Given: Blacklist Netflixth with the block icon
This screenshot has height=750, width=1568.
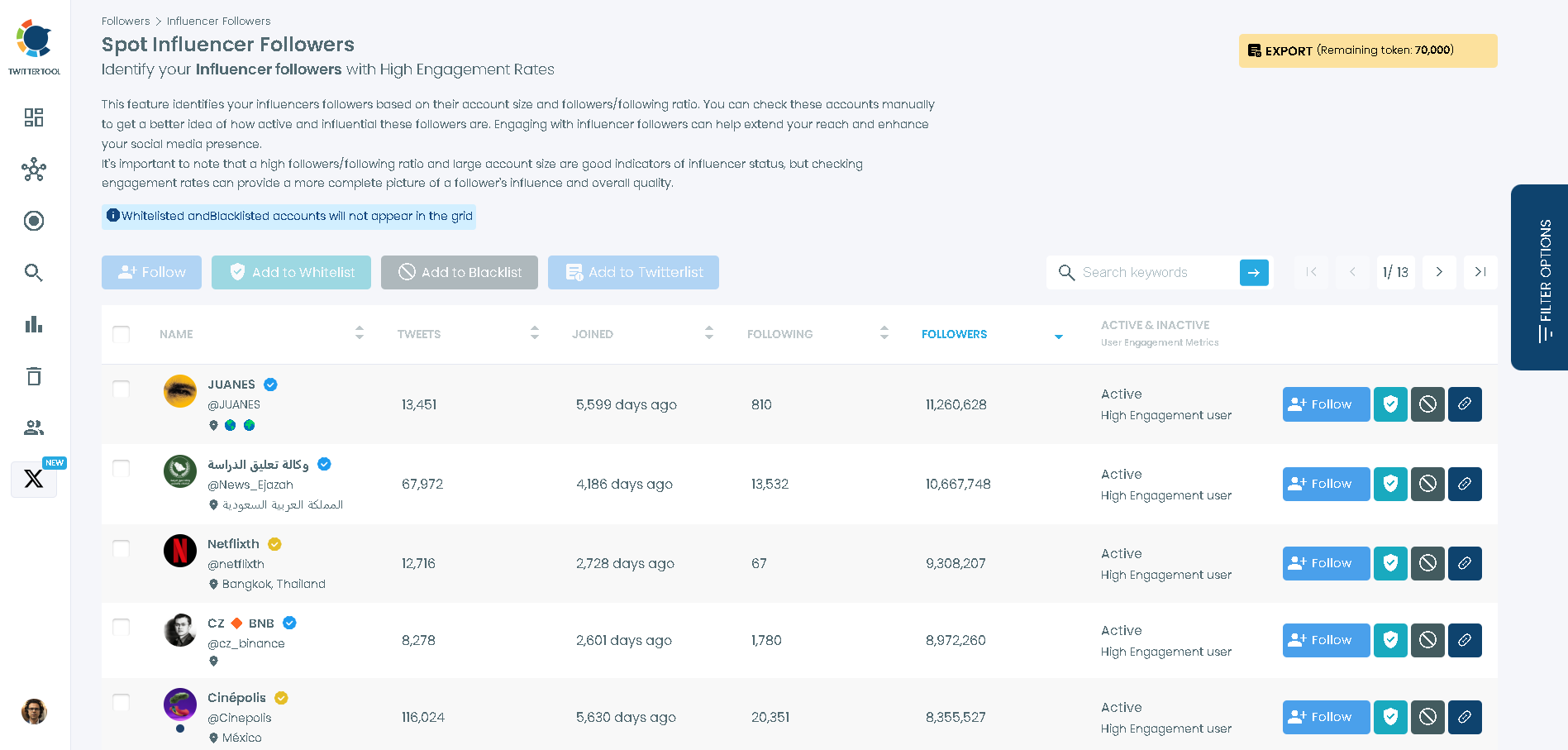Looking at the screenshot, I should [x=1427, y=563].
